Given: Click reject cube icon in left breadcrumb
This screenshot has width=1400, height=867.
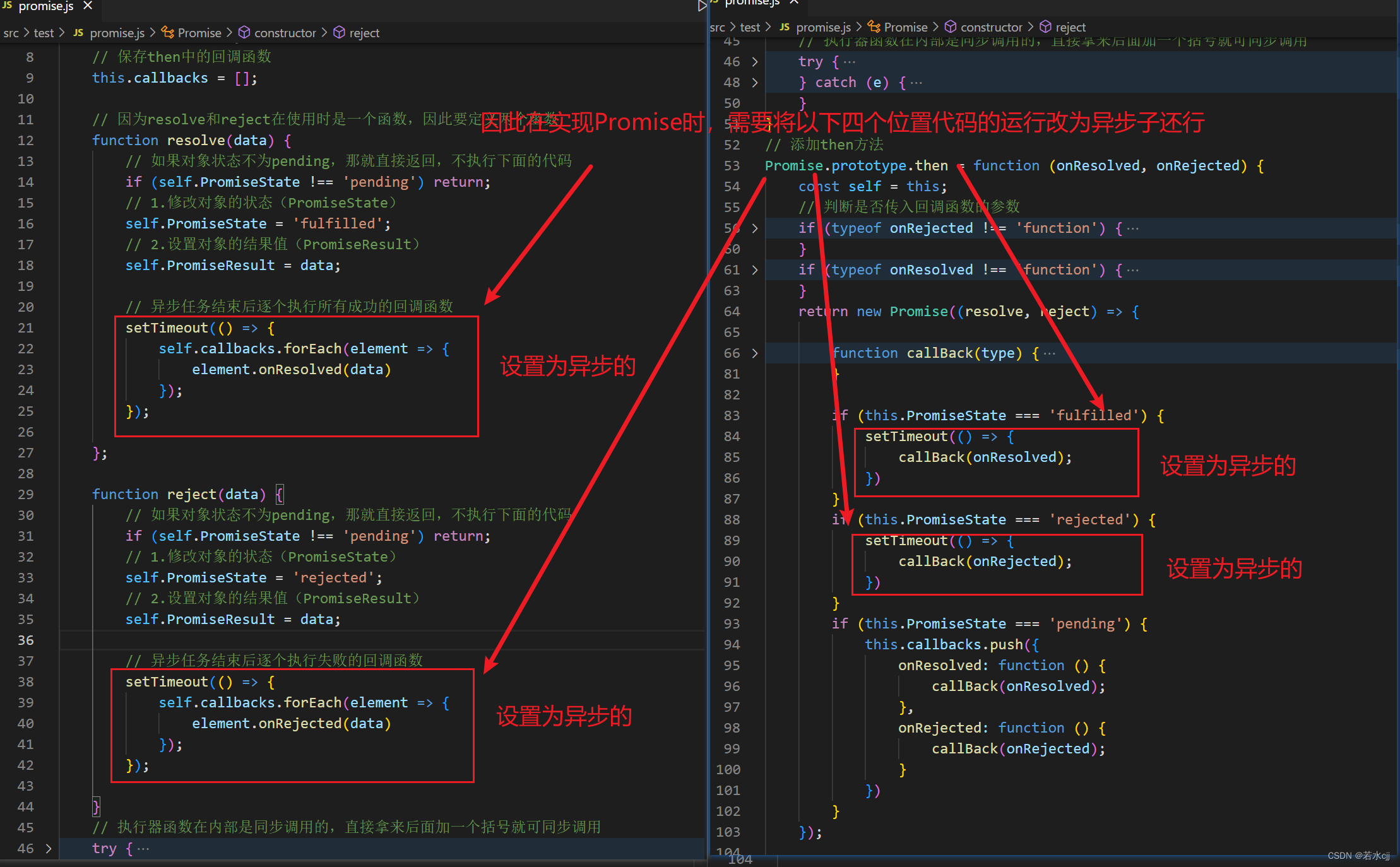Looking at the screenshot, I should click(x=340, y=32).
